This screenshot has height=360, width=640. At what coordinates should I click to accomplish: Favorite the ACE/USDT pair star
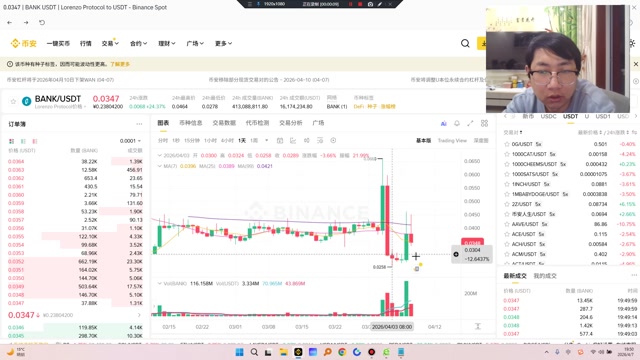[507, 234]
